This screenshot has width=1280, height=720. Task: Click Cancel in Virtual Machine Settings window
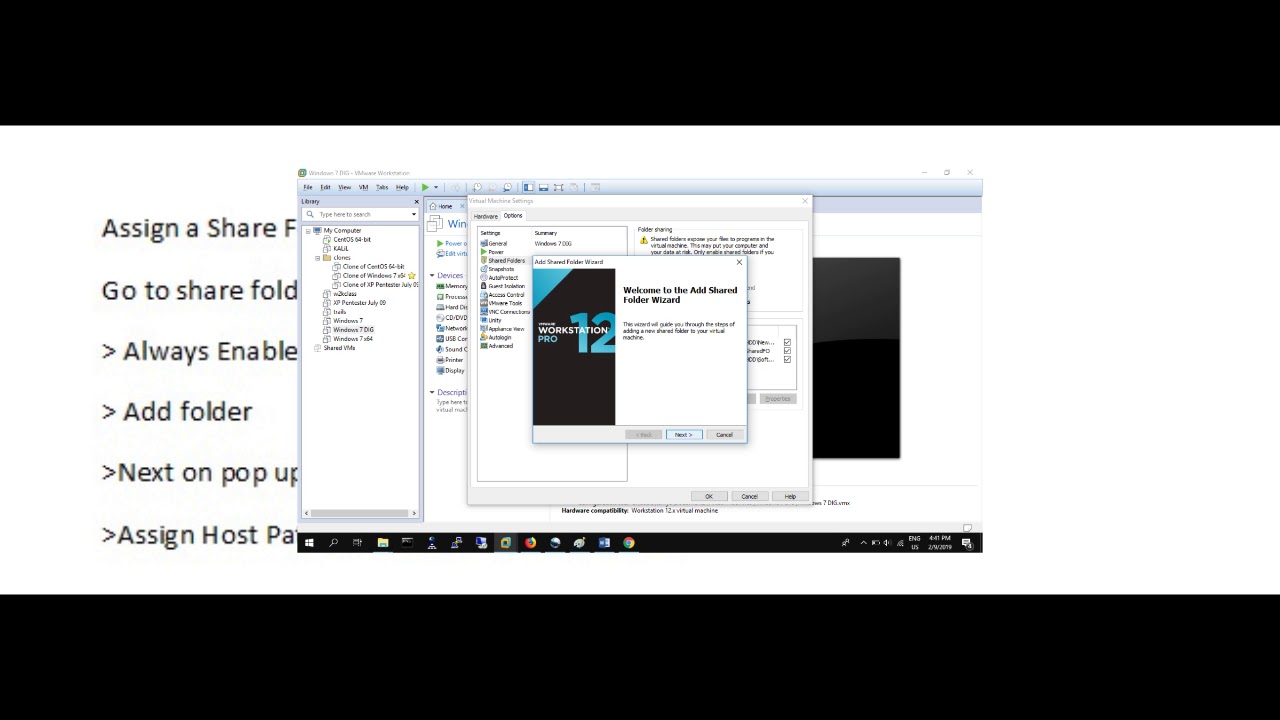(749, 496)
